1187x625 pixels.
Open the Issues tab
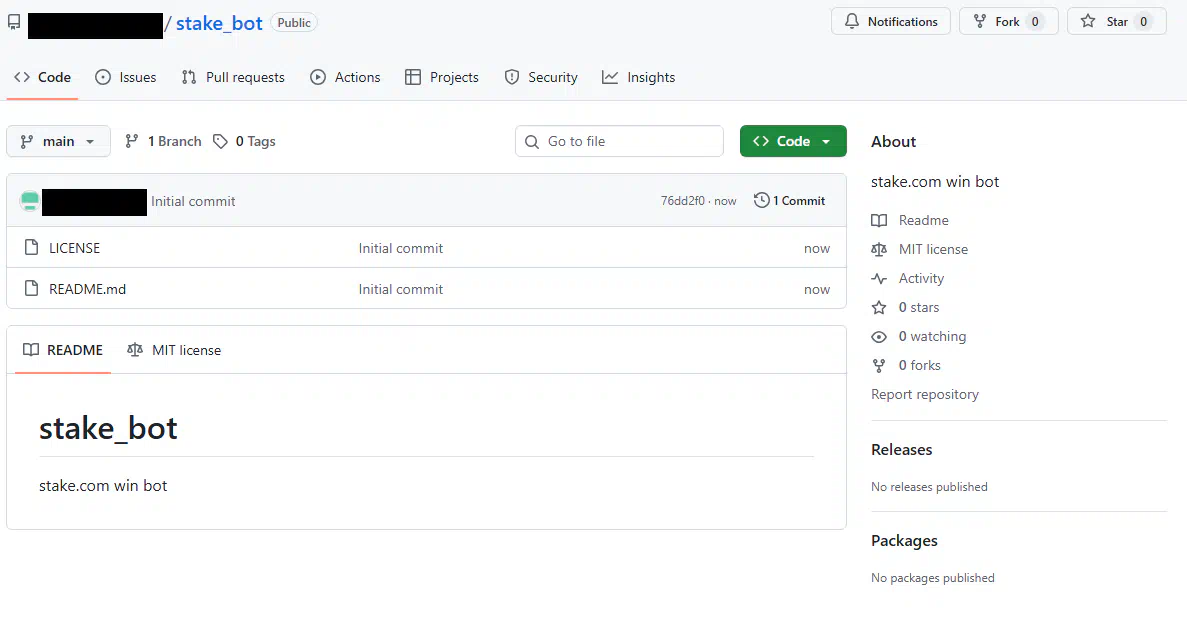[126, 77]
